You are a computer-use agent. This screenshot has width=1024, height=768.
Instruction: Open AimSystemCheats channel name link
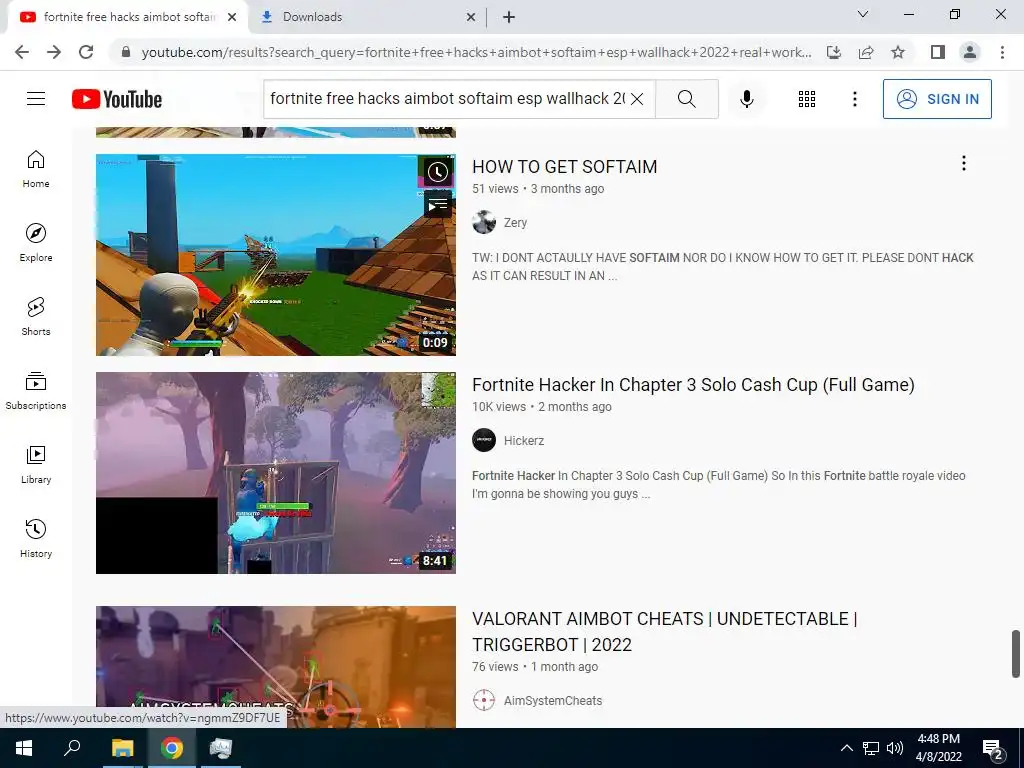tap(552, 701)
